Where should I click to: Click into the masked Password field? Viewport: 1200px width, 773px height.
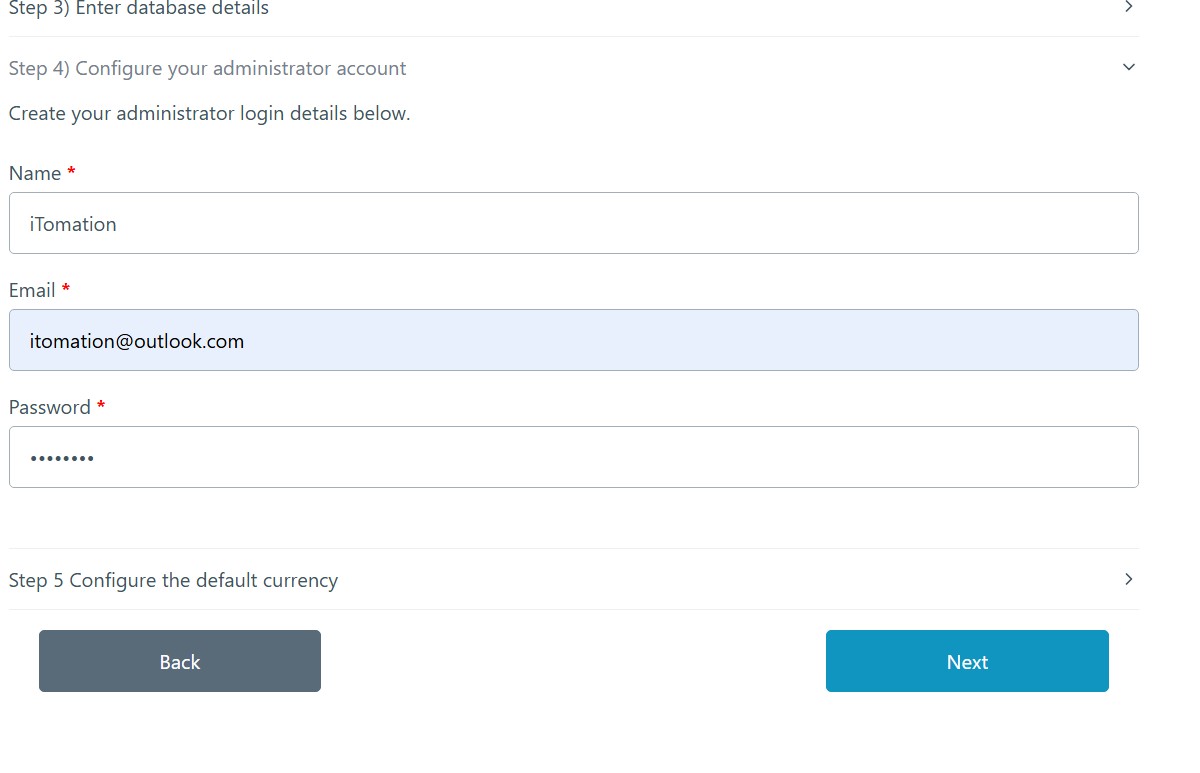pos(574,457)
